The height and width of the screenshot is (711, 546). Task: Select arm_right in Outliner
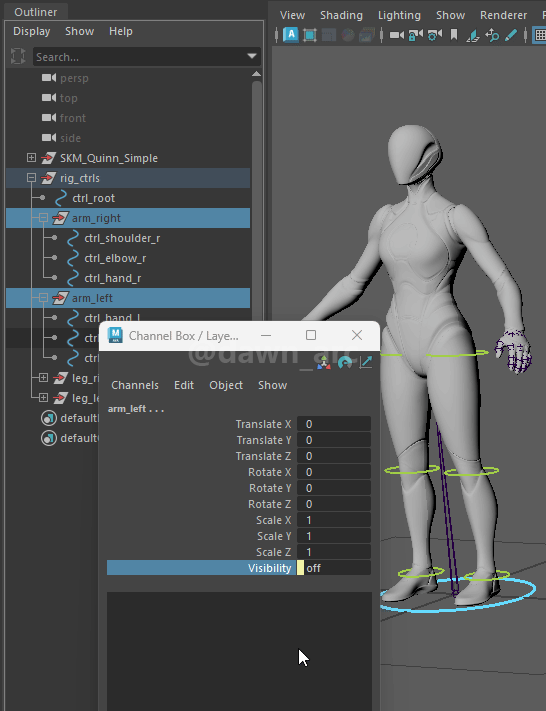point(128,218)
